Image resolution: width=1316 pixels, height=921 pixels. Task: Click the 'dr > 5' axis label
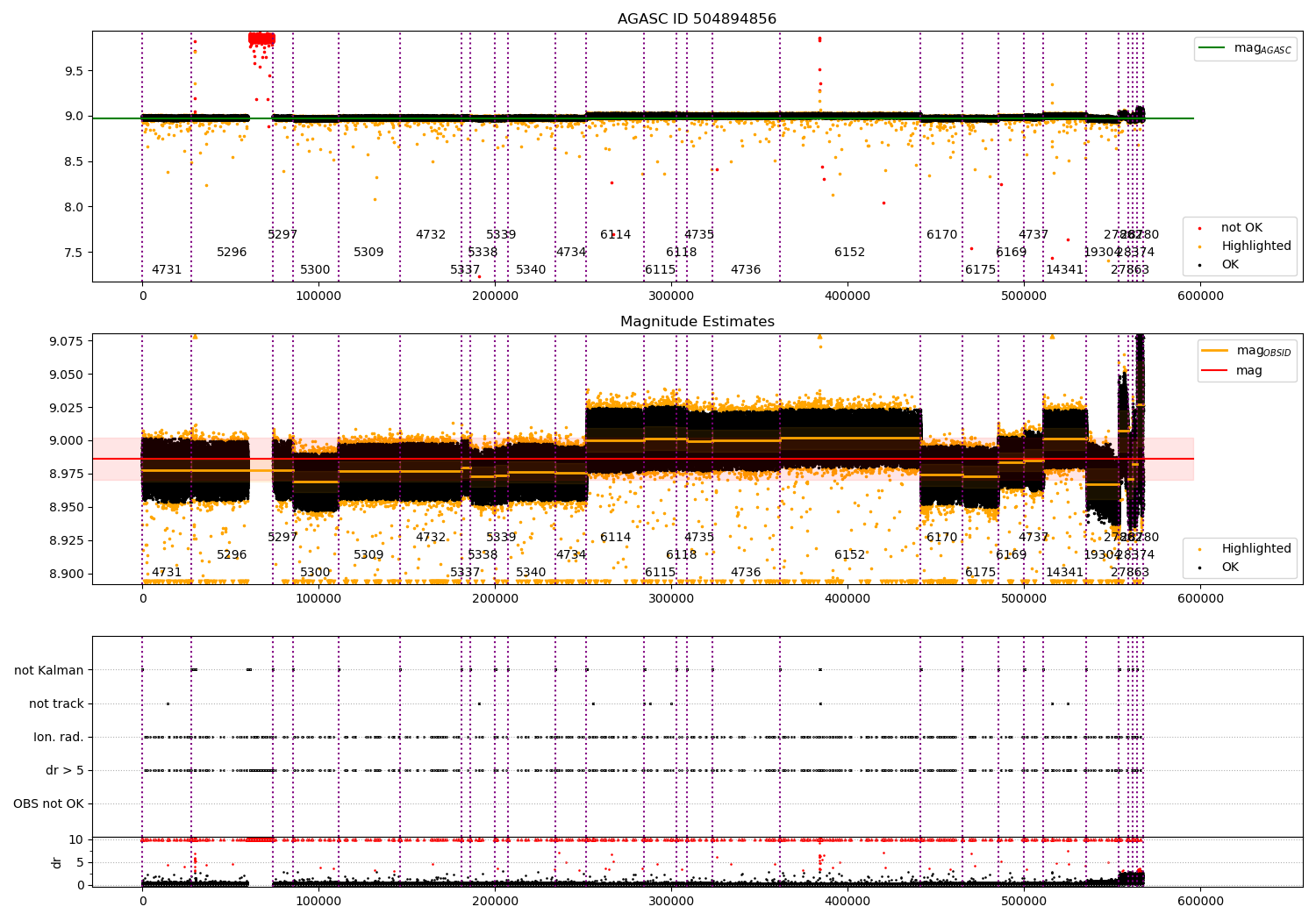click(65, 770)
